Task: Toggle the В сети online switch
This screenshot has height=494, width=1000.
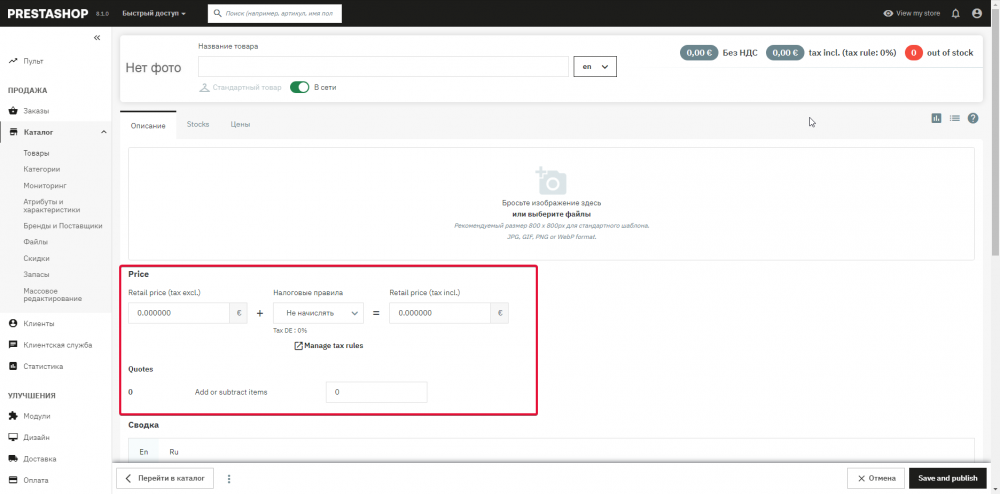Action: point(300,87)
